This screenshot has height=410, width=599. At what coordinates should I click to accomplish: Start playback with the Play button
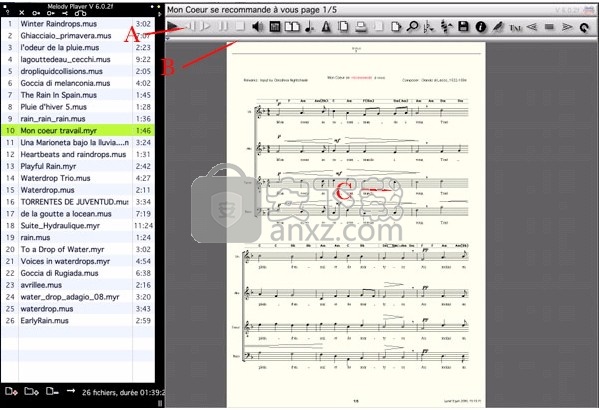coord(172,26)
